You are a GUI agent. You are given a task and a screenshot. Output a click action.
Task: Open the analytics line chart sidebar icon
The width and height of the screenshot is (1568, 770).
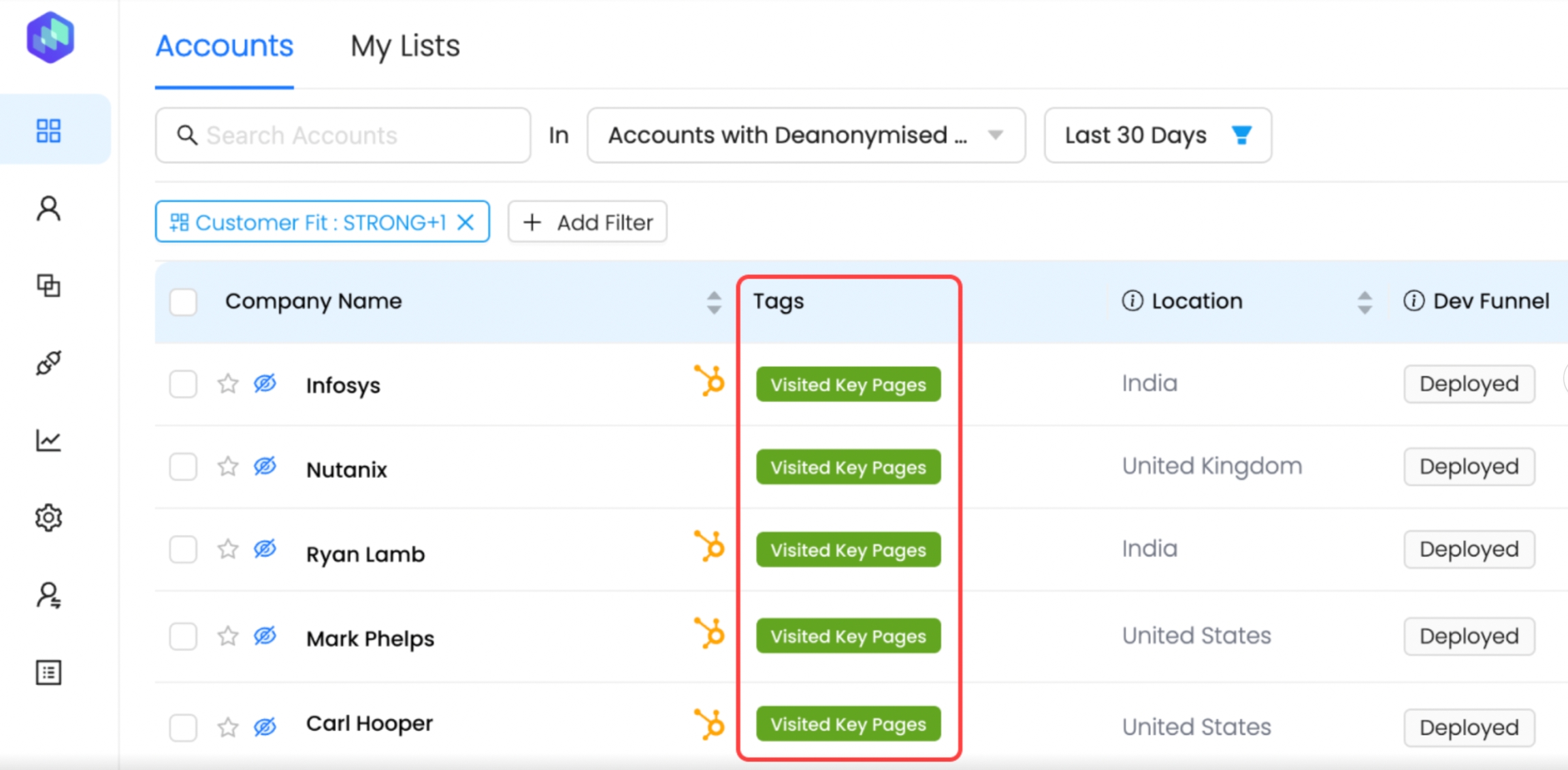click(x=48, y=440)
